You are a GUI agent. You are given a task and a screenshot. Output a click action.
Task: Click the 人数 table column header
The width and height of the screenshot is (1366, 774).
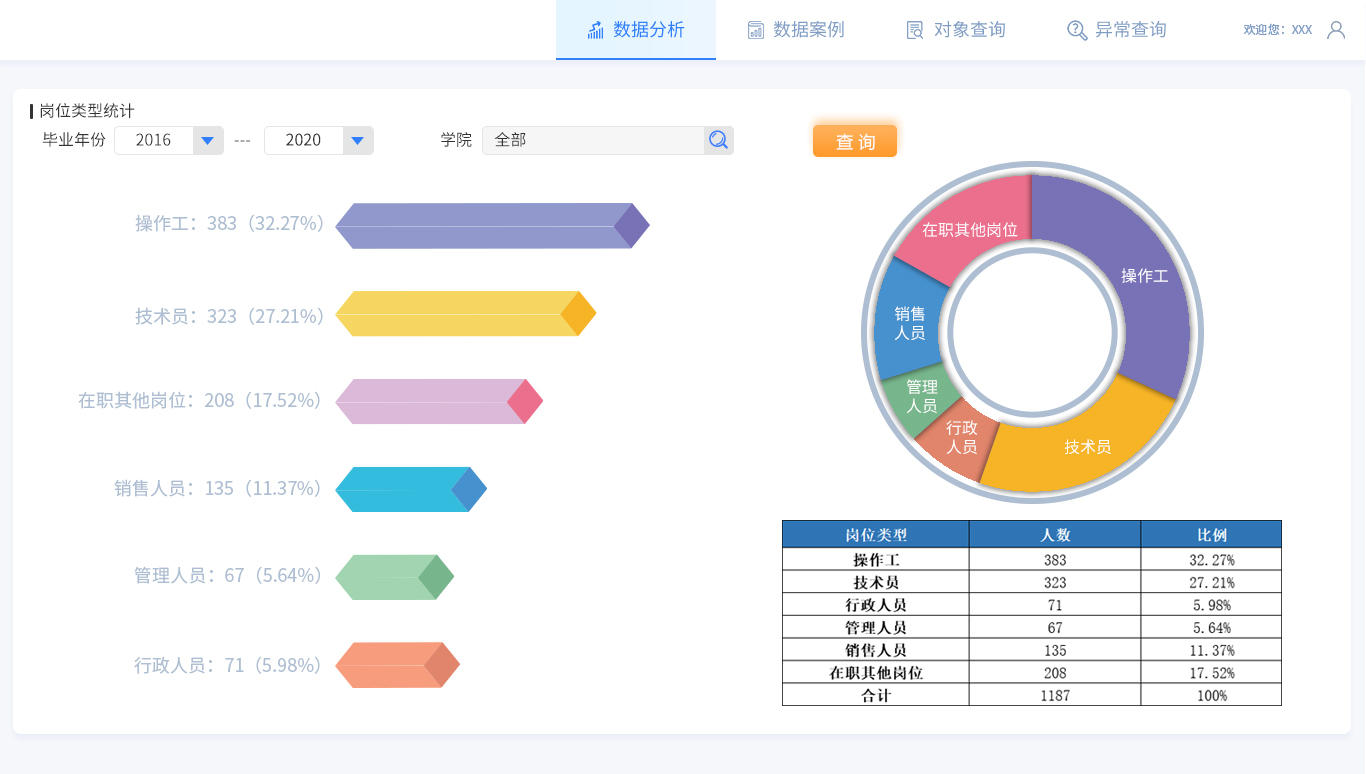[1054, 534]
